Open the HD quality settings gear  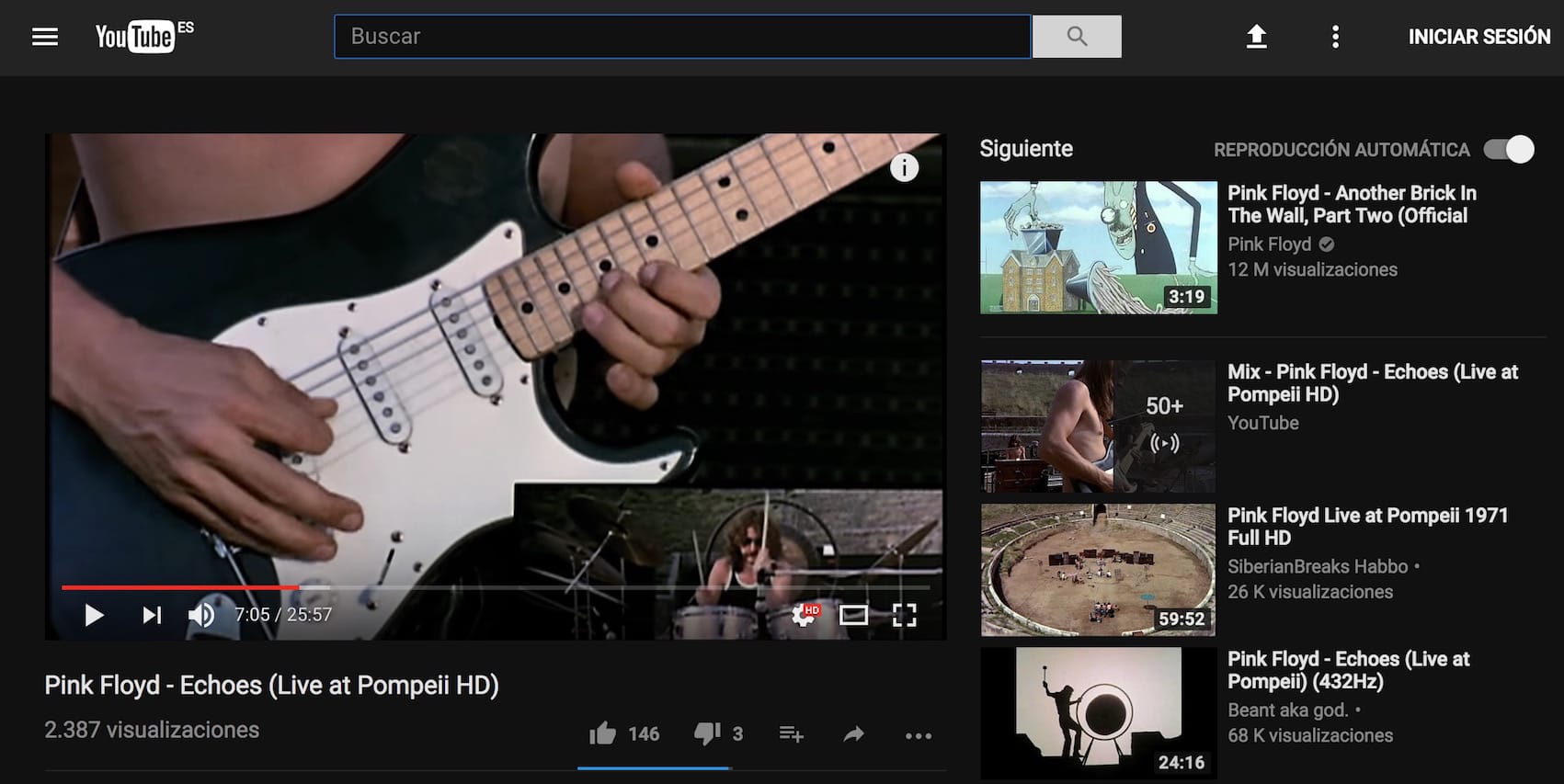click(805, 614)
